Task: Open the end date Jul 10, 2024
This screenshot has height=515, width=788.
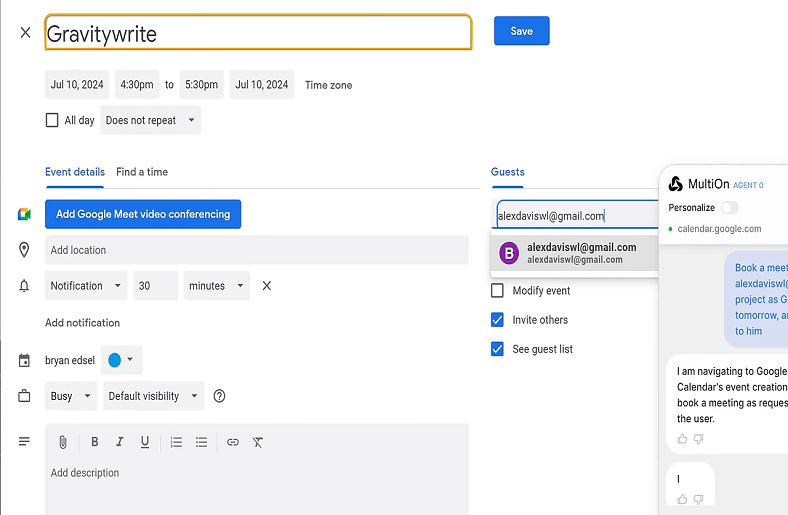Action: (262, 84)
